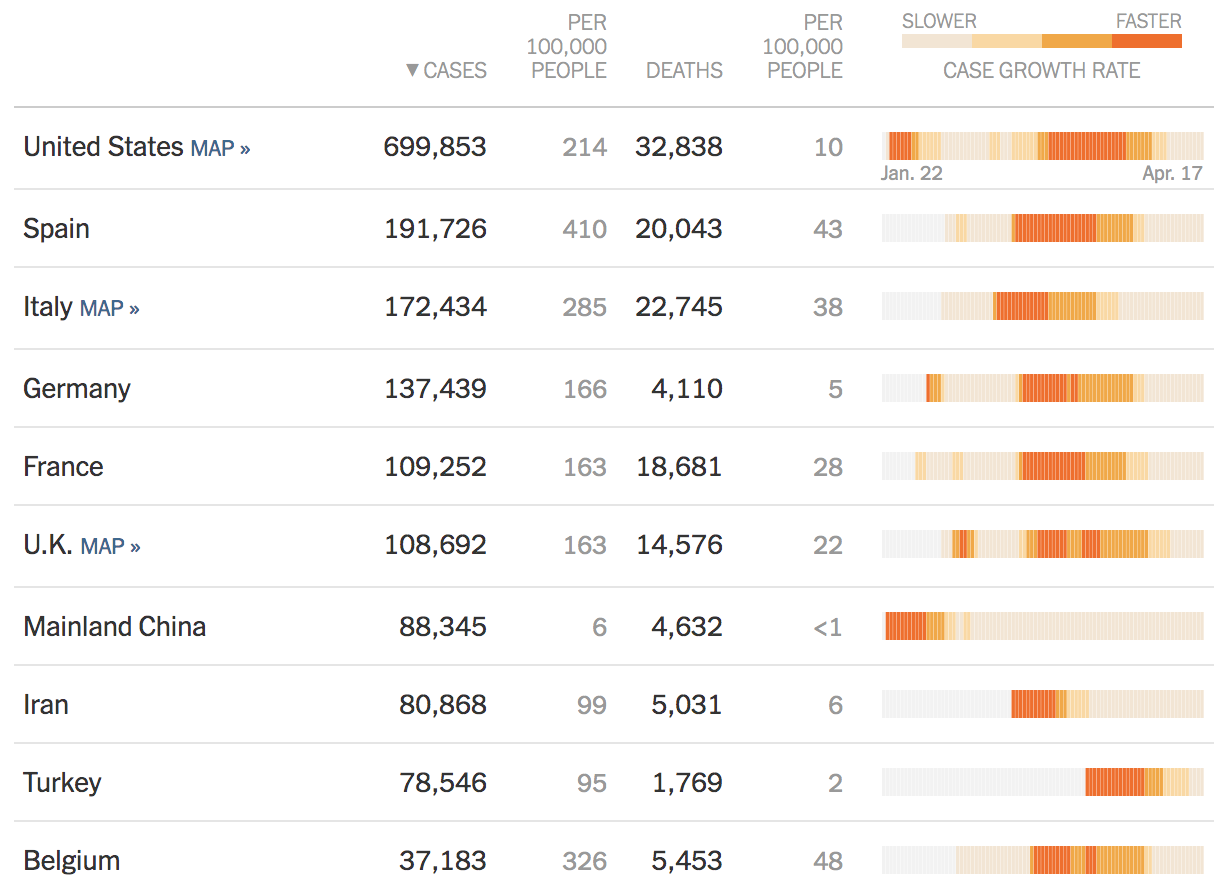Viewport: 1224px width, 888px height.
Task: Open the U.K. MAP link
Action: tap(110, 546)
